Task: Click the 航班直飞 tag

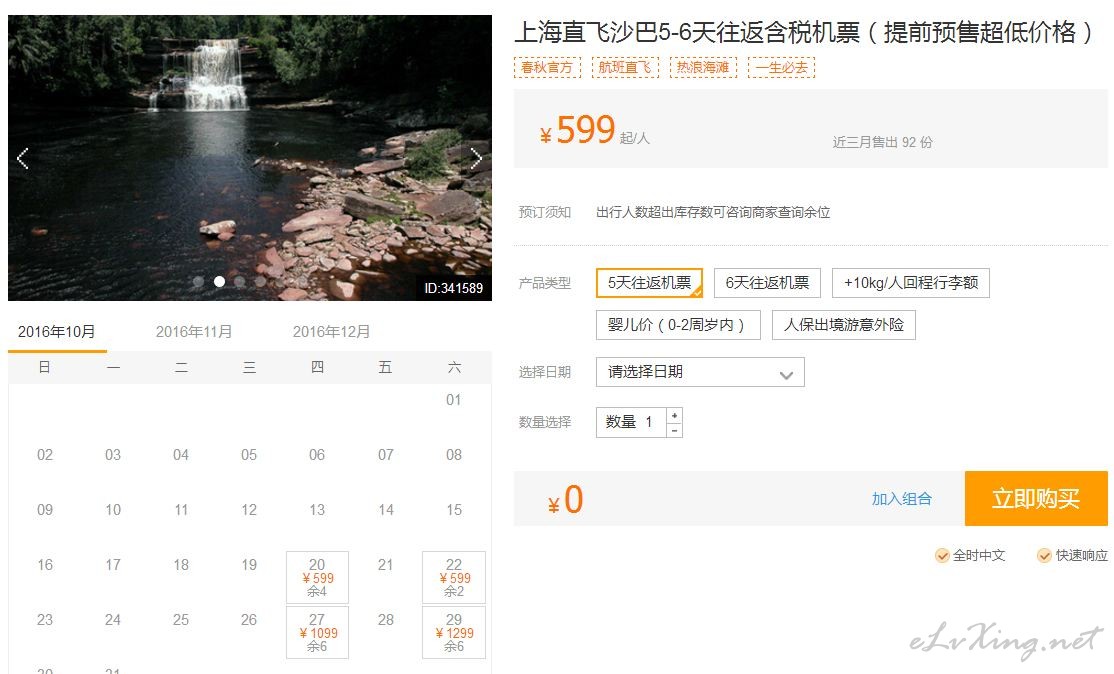Action: click(625, 67)
